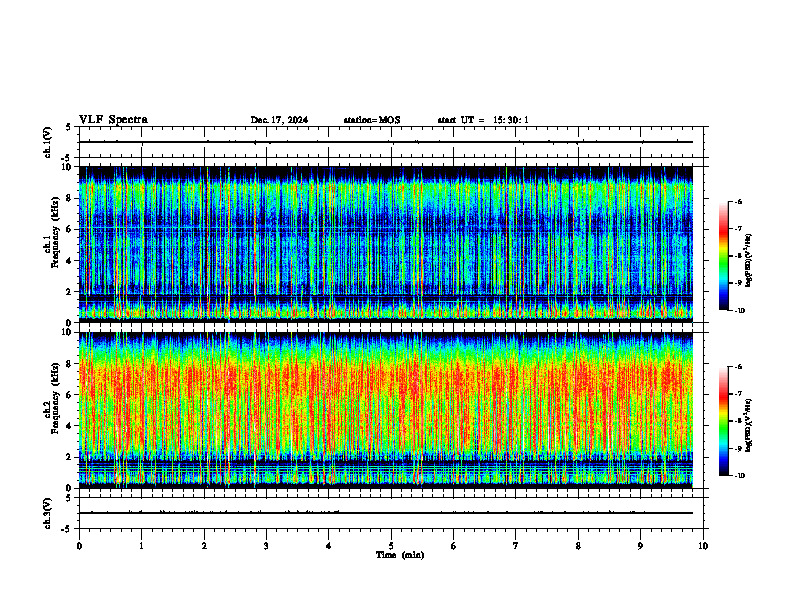The image size is (792, 612).
Task: Select the date text "Dec. 17, 2024"
Action: pos(279,120)
